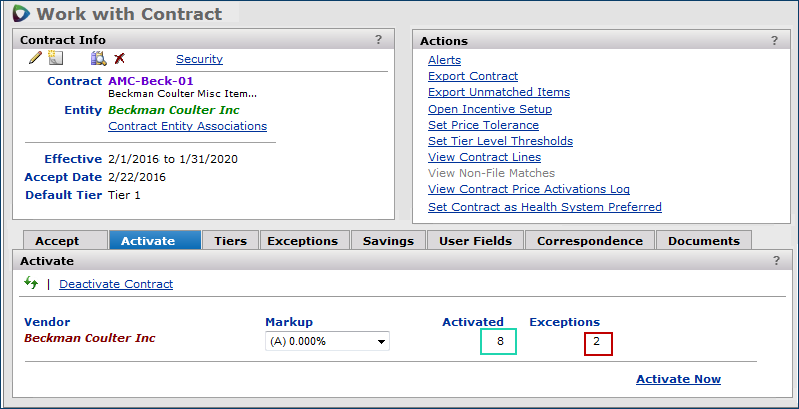The image size is (799, 409).
Task: Click the pencil edit contract icon
Action: pyautogui.click(x=35, y=59)
